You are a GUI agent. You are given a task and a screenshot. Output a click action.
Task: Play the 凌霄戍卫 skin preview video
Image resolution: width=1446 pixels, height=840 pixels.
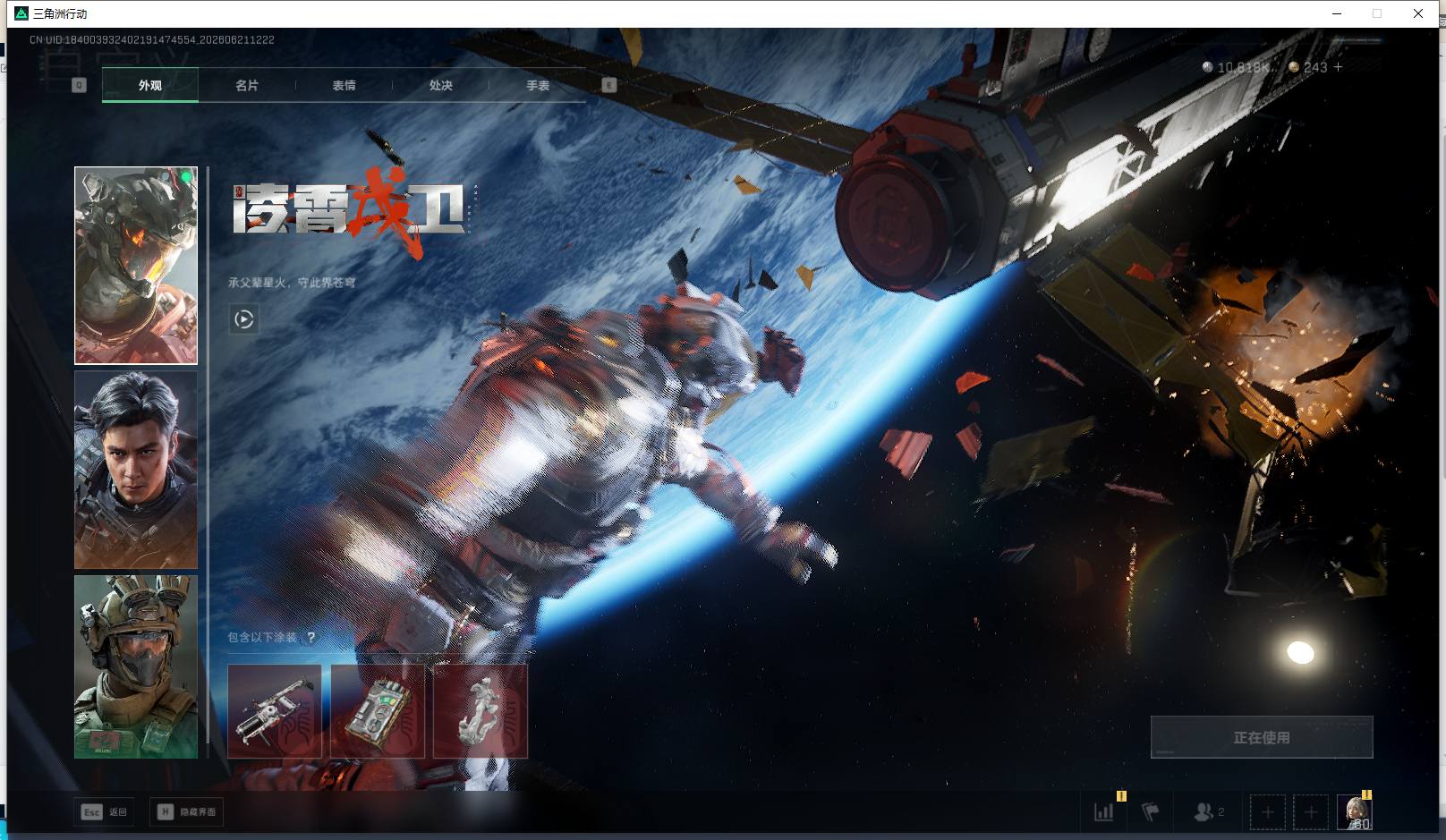click(244, 319)
